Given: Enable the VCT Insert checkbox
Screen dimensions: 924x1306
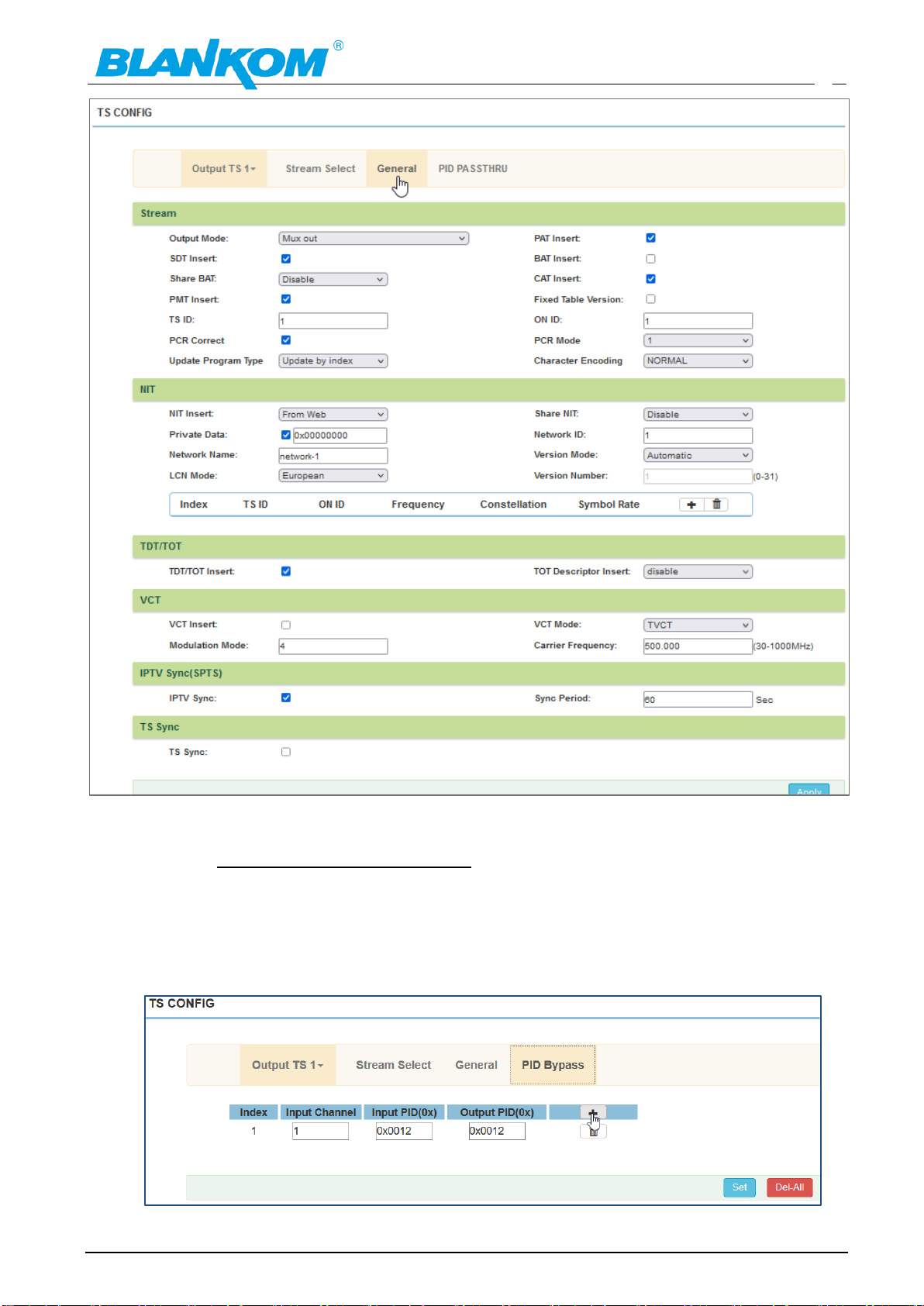Looking at the screenshot, I should click(x=286, y=625).
